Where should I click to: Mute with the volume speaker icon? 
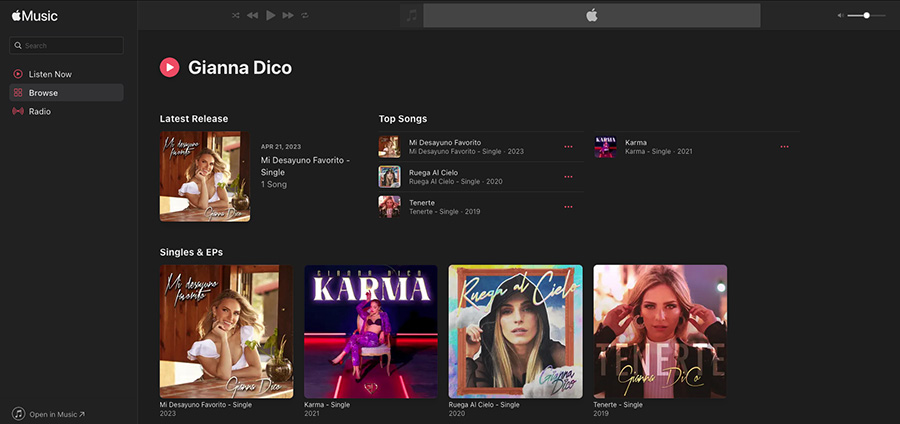pos(840,15)
